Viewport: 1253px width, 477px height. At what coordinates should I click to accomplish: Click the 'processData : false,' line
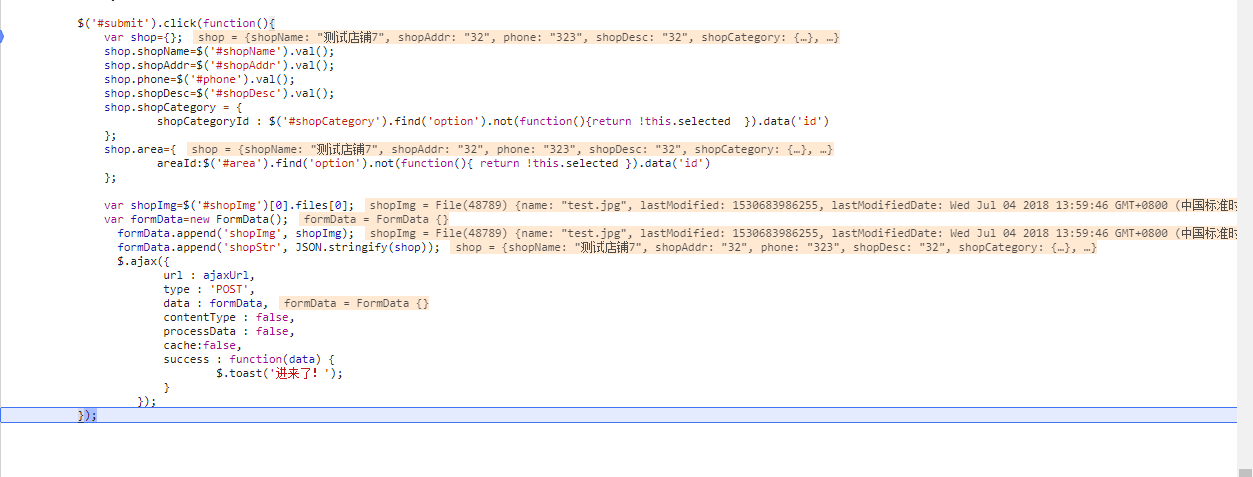[x=229, y=331]
